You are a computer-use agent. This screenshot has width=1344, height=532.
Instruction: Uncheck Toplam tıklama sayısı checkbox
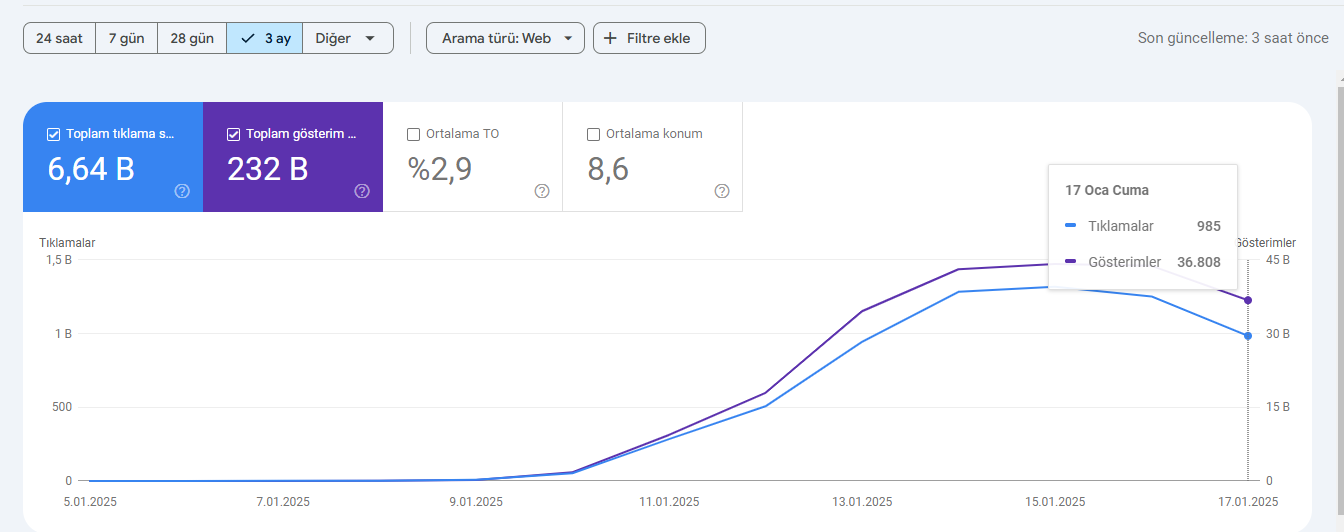(x=53, y=134)
